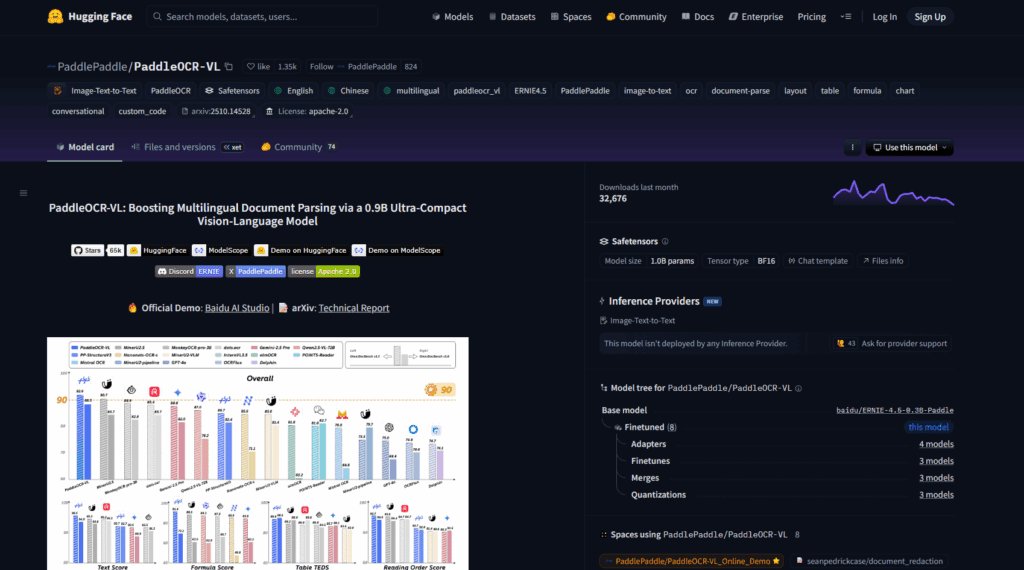1024x570 pixels.
Task: Copy model name icon next to PaddleOCR-VL
Action: click(x=229, y=67)
